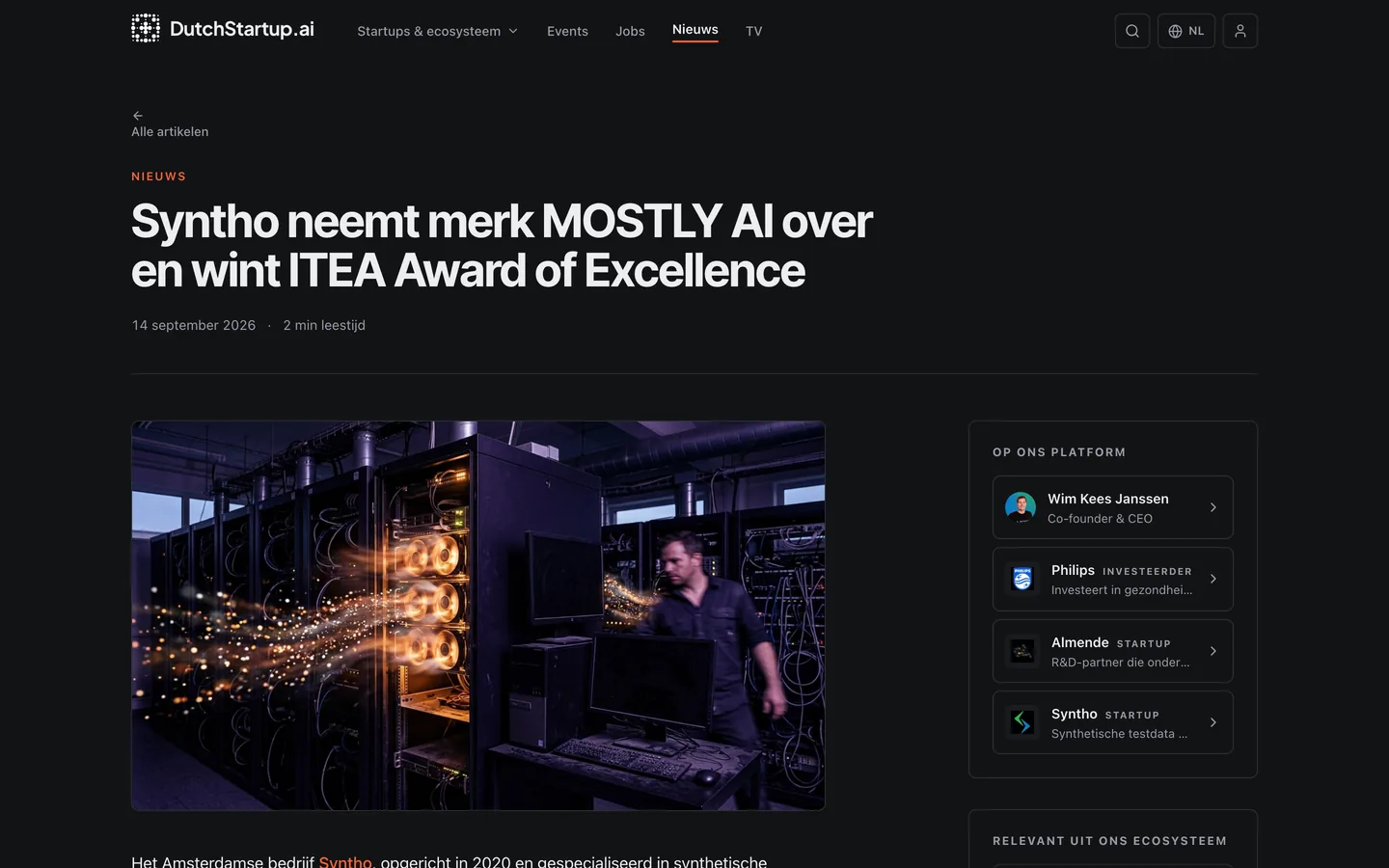Open chevron on Philips card
The image size is (1389, 868).
tap(1213, 579)
